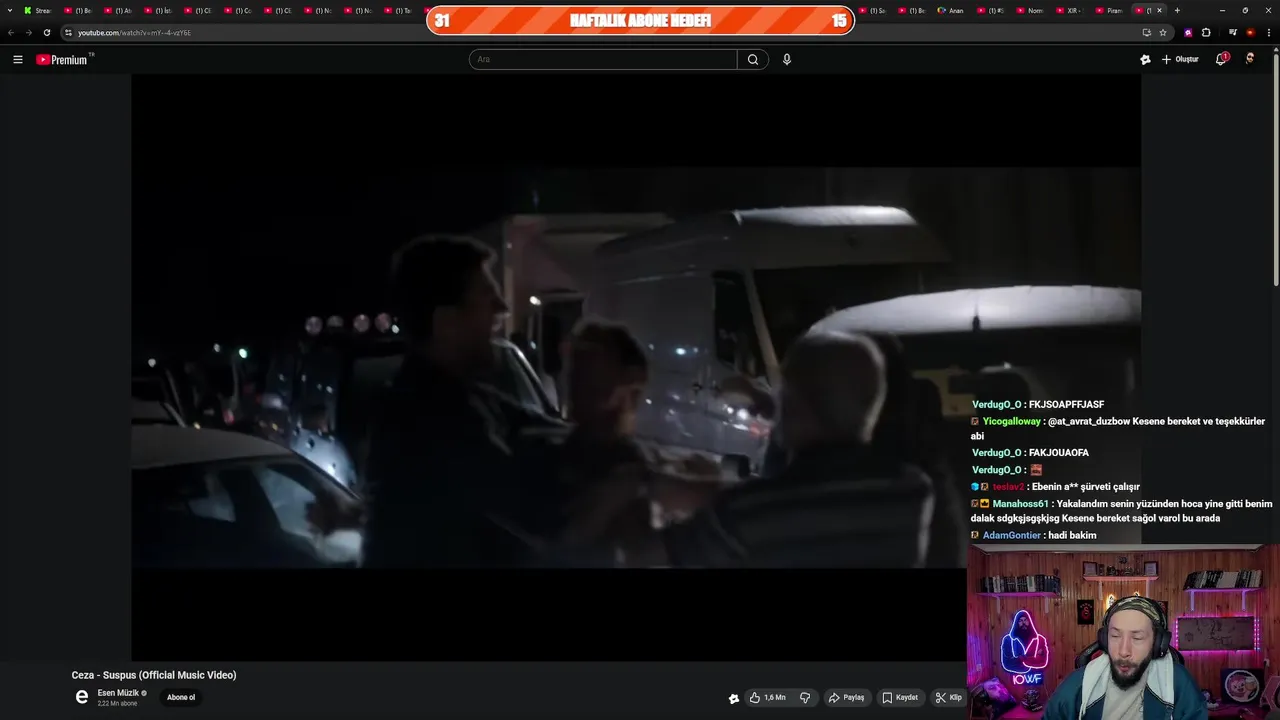
Task: Switch to the Anan tab
Action: tap(951, 10)
